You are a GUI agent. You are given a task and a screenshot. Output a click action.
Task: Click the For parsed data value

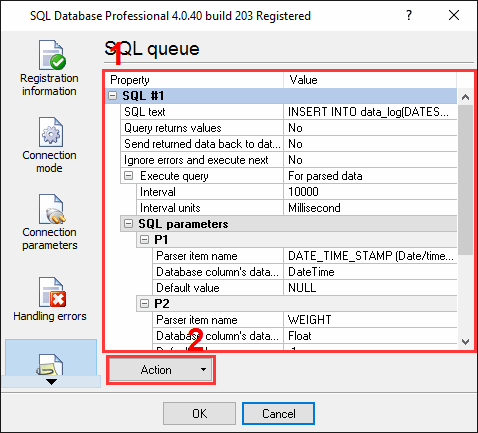370,176
